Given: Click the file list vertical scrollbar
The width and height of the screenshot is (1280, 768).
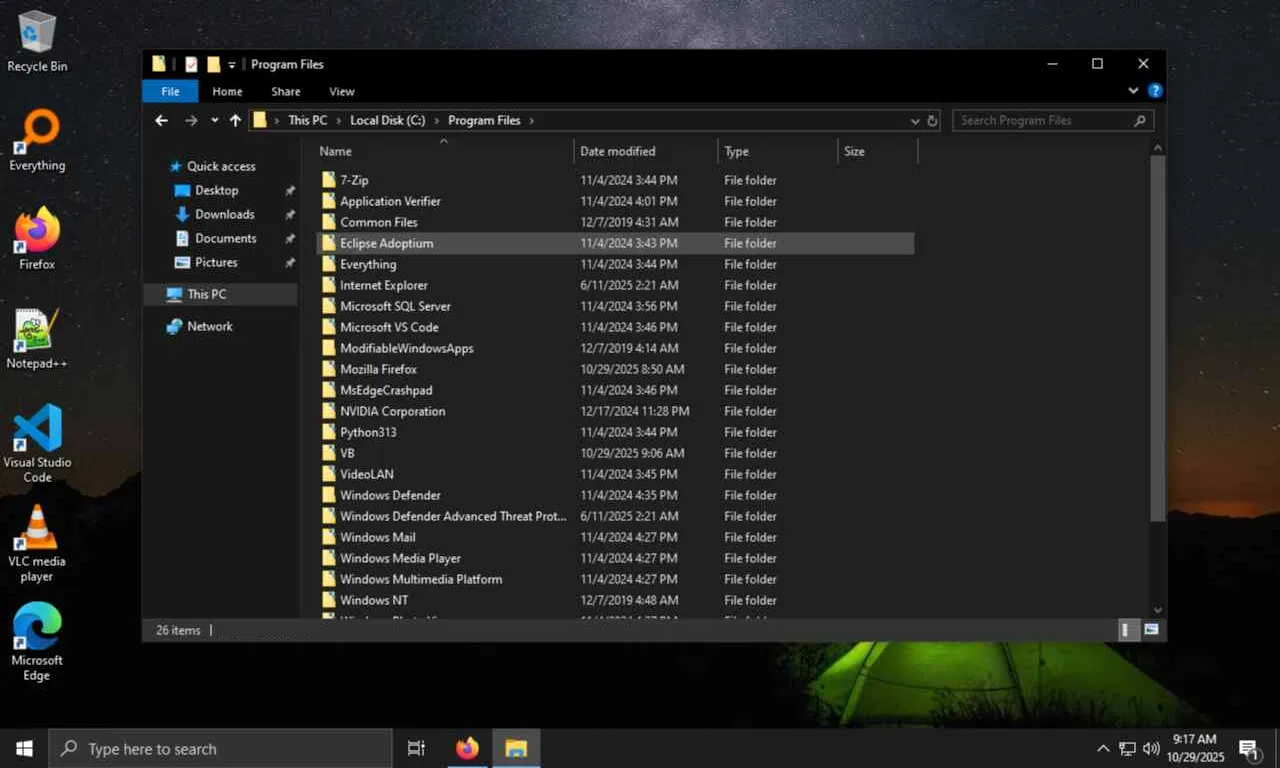Looking at the screenshot, I should (x=1158, y=338).
